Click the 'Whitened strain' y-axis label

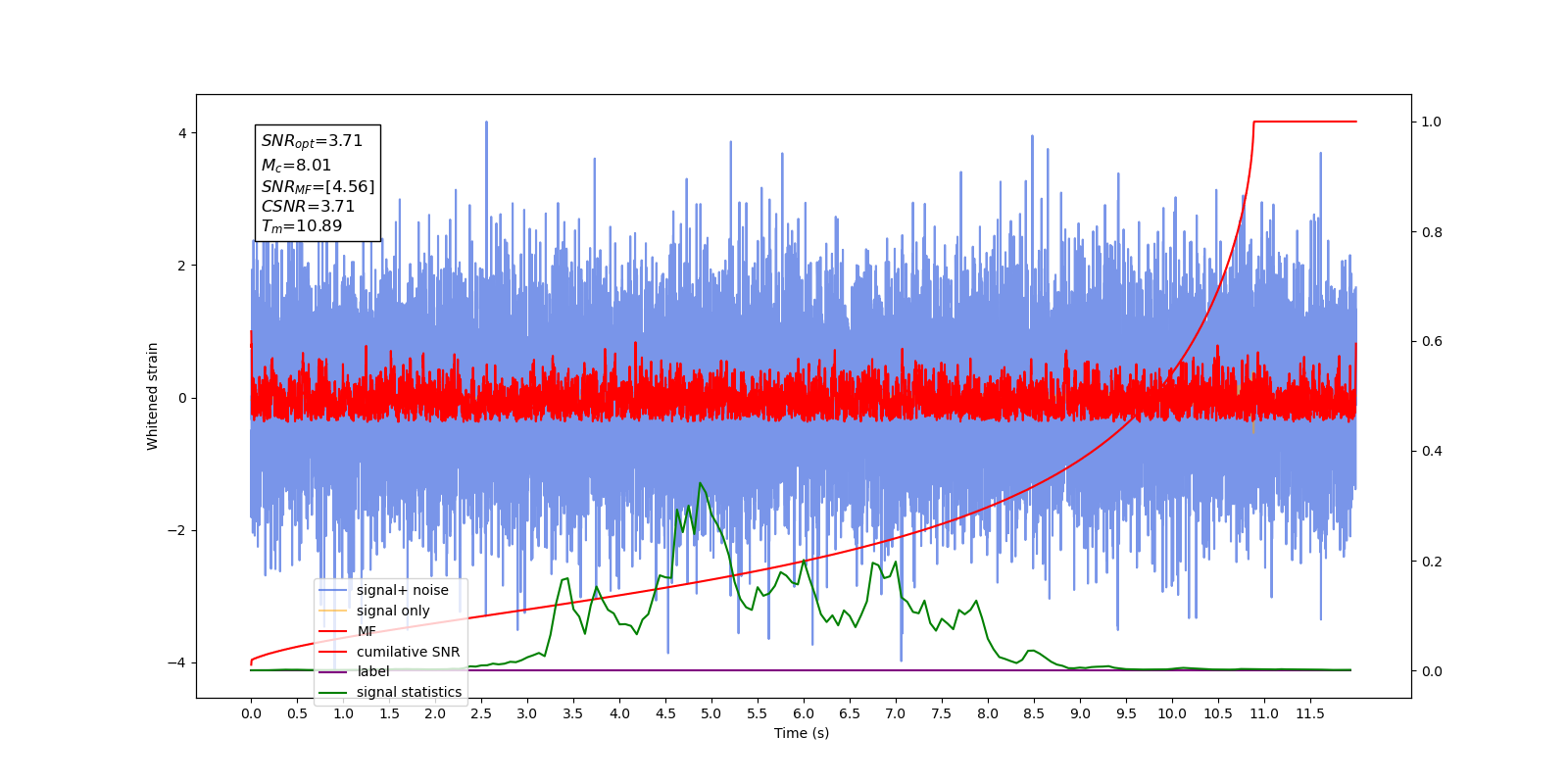[153, 396]
